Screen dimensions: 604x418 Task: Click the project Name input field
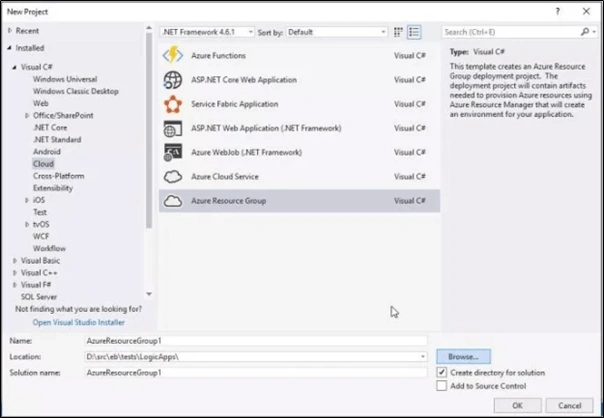click(256, 341)
